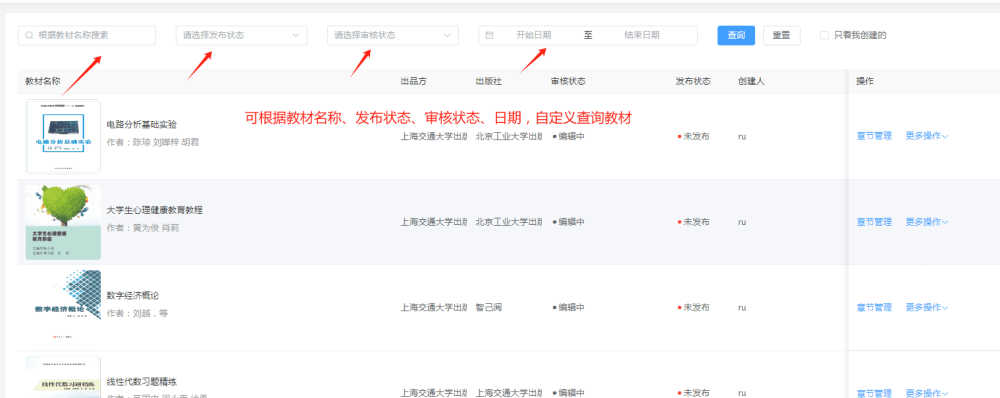Click the 电路分析基础实验 title text
Image resolution: width=1000 pixels, height=398 pixels.
pos(142,124)
